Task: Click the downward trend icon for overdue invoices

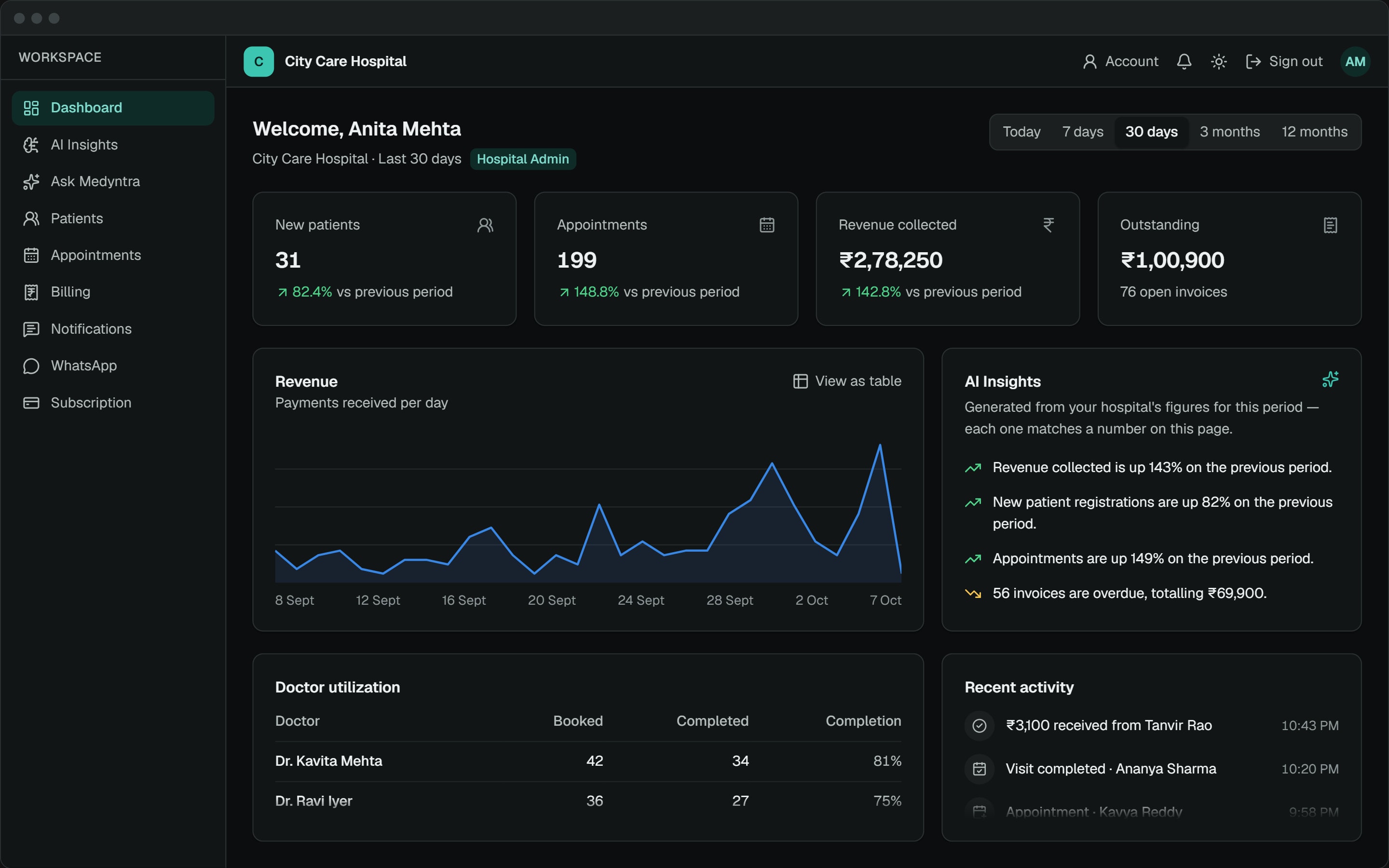Action: (x=973, y=594)
